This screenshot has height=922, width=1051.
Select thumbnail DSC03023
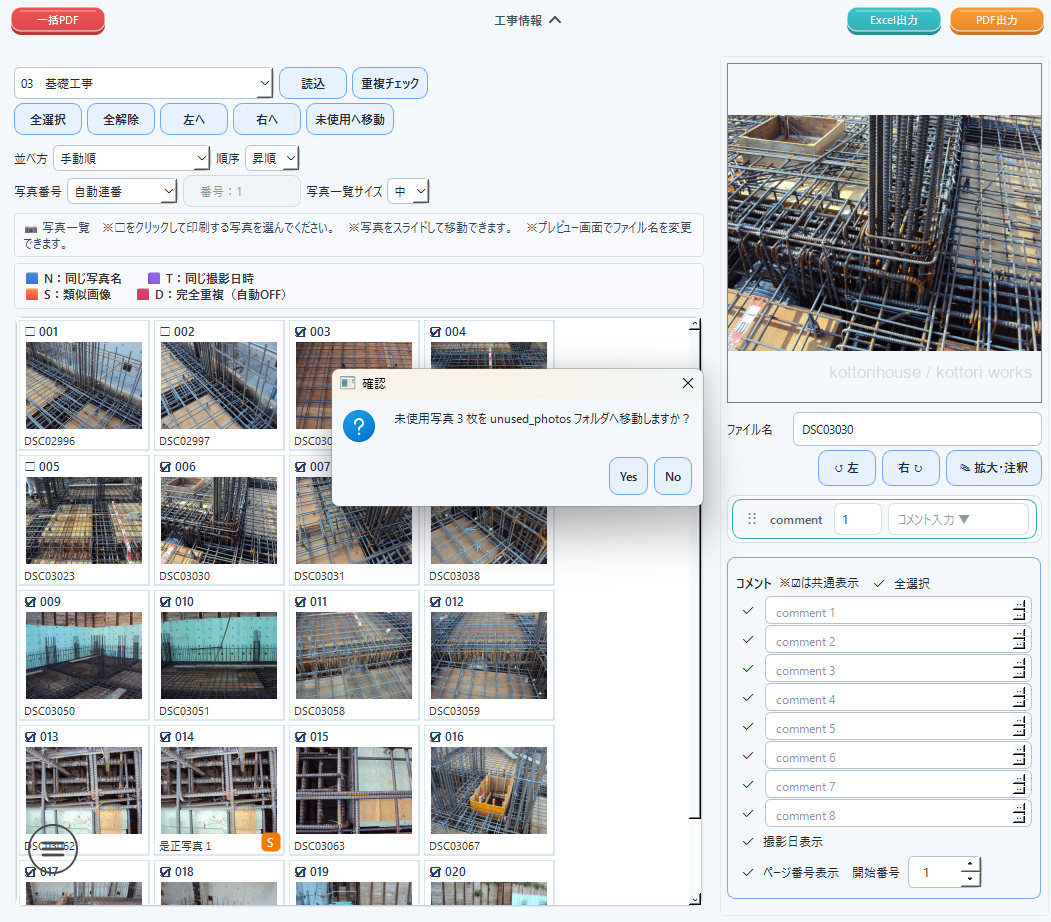pyautogui.click(x=84, y=520)
